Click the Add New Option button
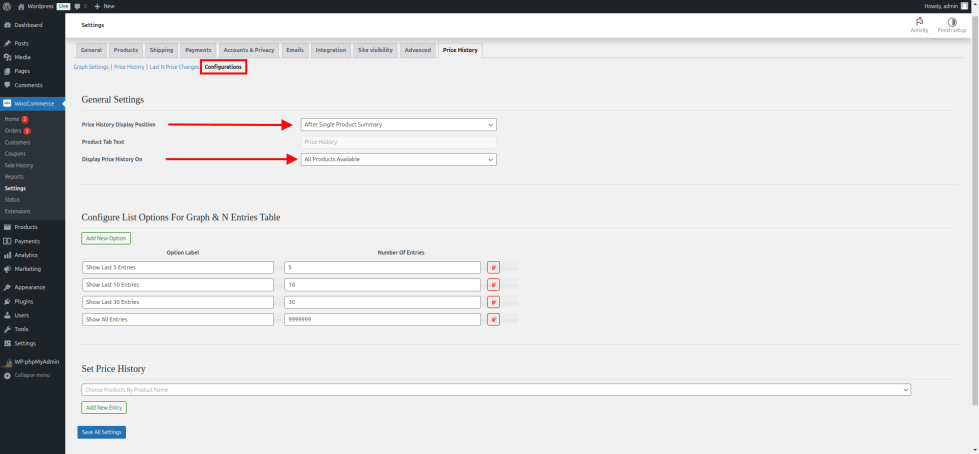The height and width of the screenshot is (454, 979). click(106, 238)
